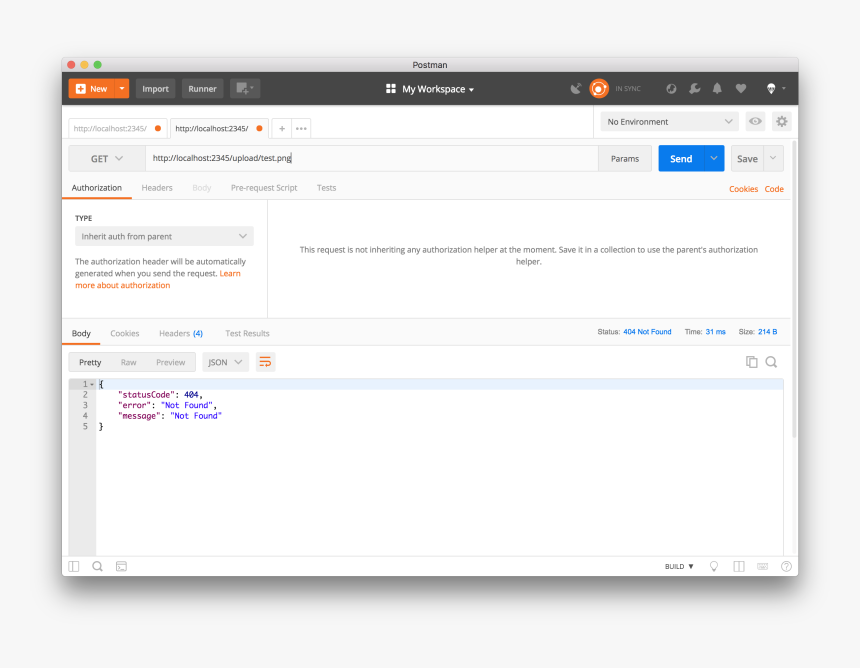Click the Size 214 B value
This screenshot has width=860, height=668.
click(767, 332)
